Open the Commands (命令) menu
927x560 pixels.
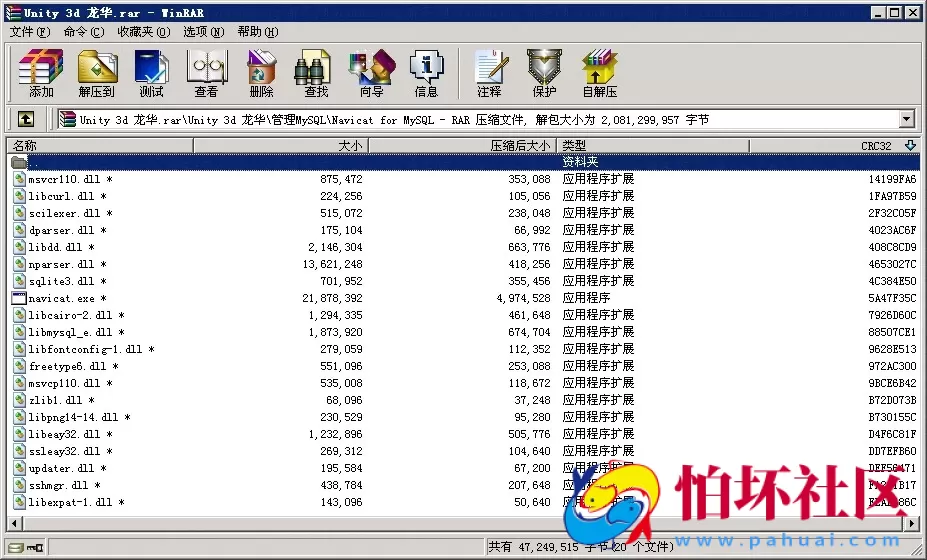84,32
